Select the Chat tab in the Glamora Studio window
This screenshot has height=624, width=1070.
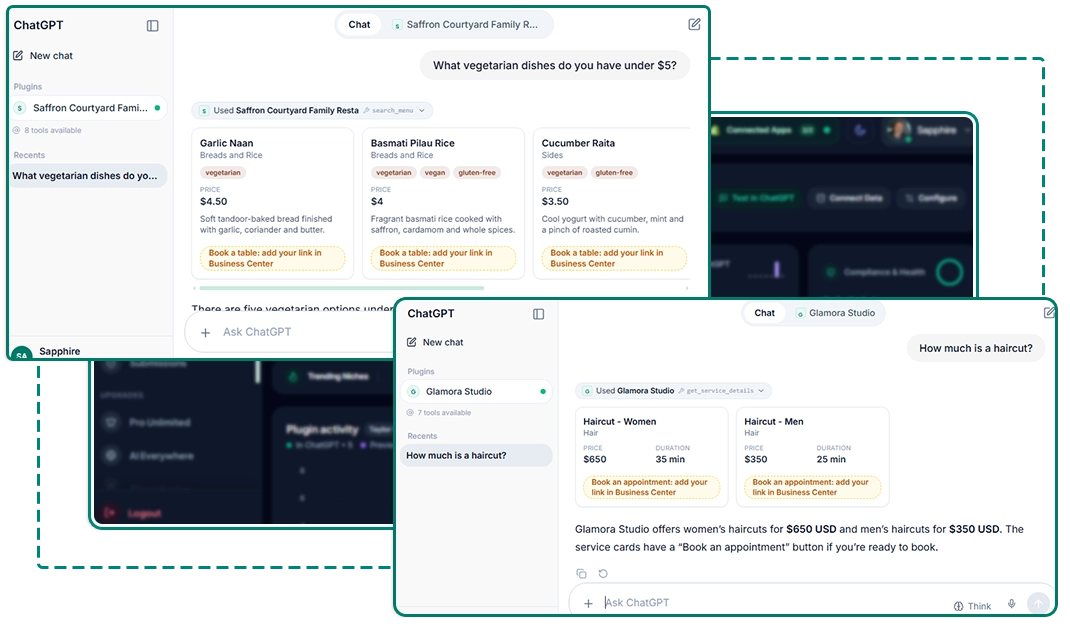point(764,313)
